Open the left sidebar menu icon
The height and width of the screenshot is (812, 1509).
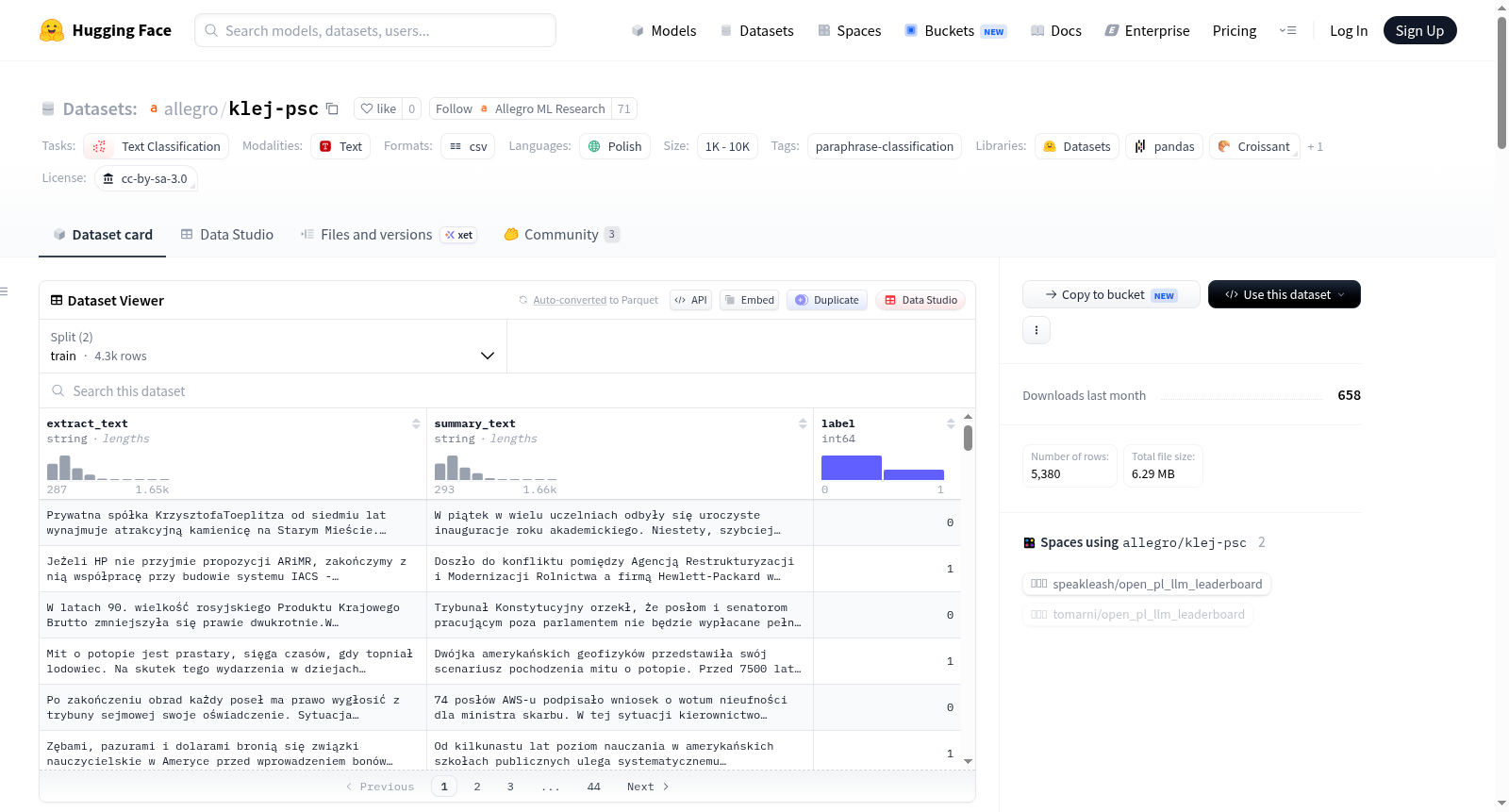[x=4, y=291]
